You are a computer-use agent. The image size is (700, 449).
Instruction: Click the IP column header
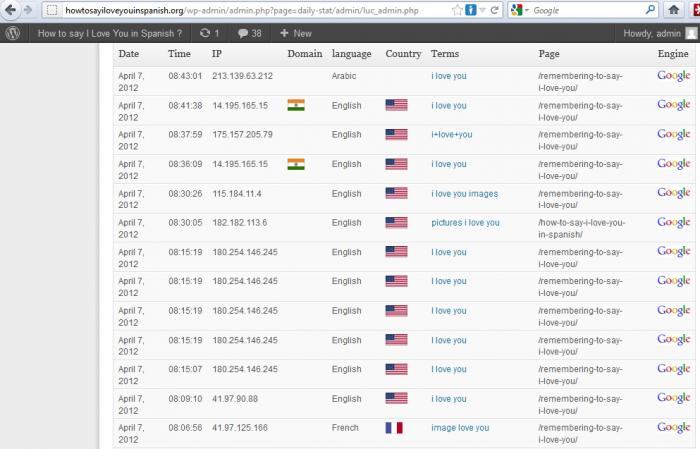(217, 54)
